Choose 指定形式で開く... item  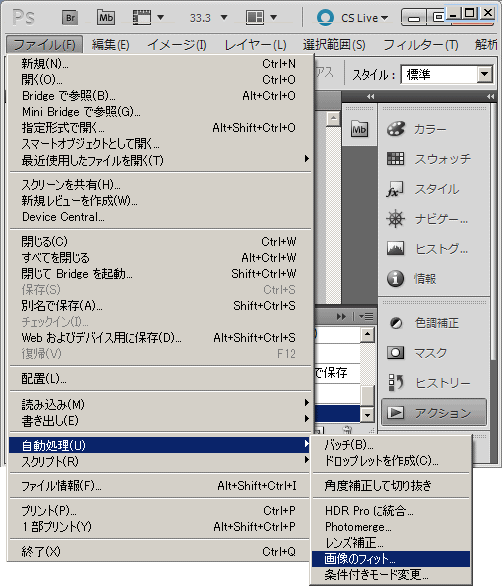coord(160,128)
